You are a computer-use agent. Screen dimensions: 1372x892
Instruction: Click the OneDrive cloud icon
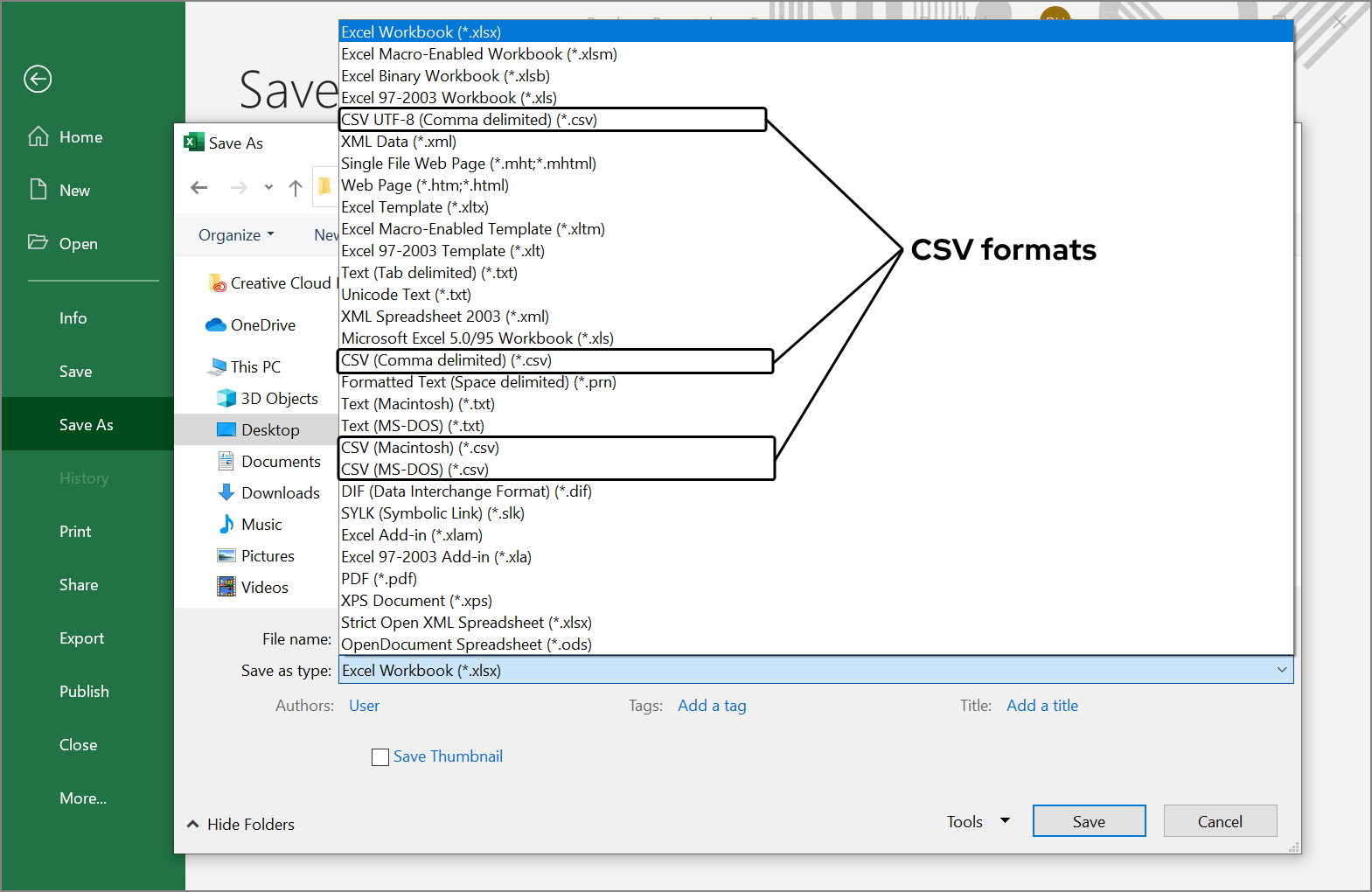[x=216, y=325]
